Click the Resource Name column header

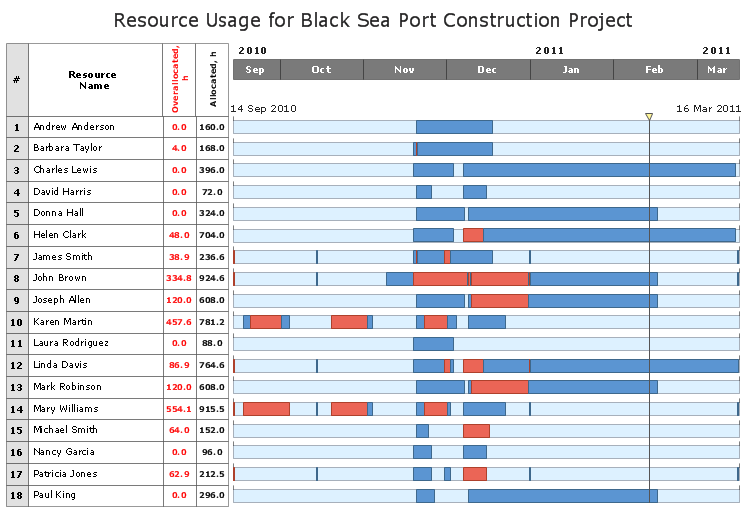click(x=95, y=80)
